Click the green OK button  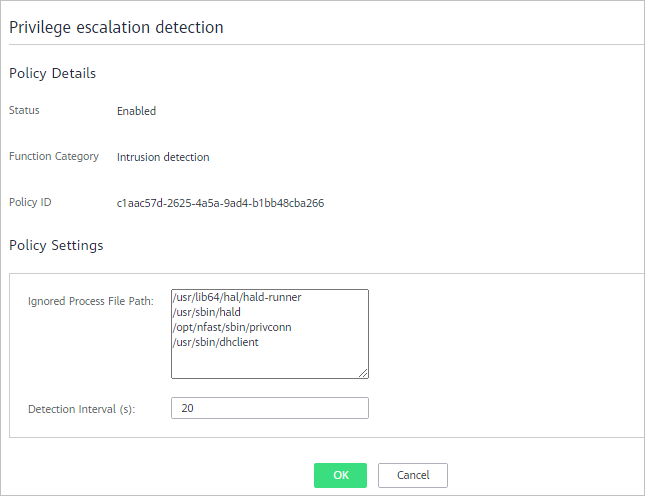[x=340, y=475]
